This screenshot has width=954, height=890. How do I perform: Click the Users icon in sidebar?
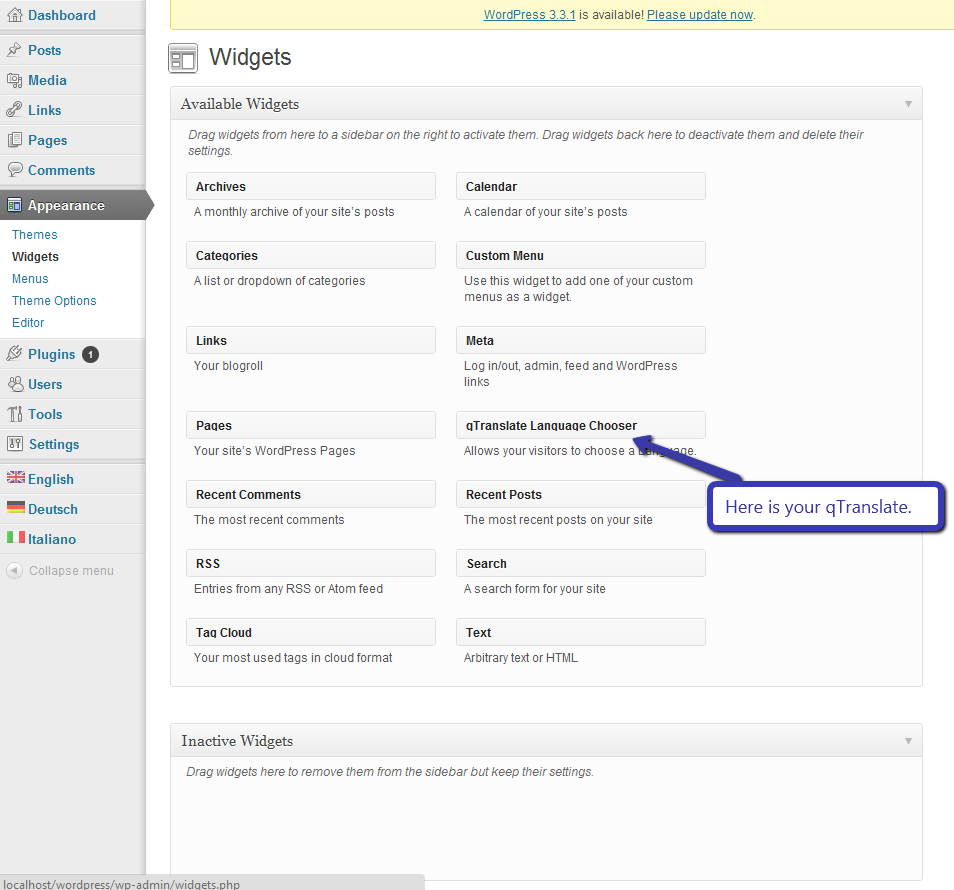[x=15, y=384]
